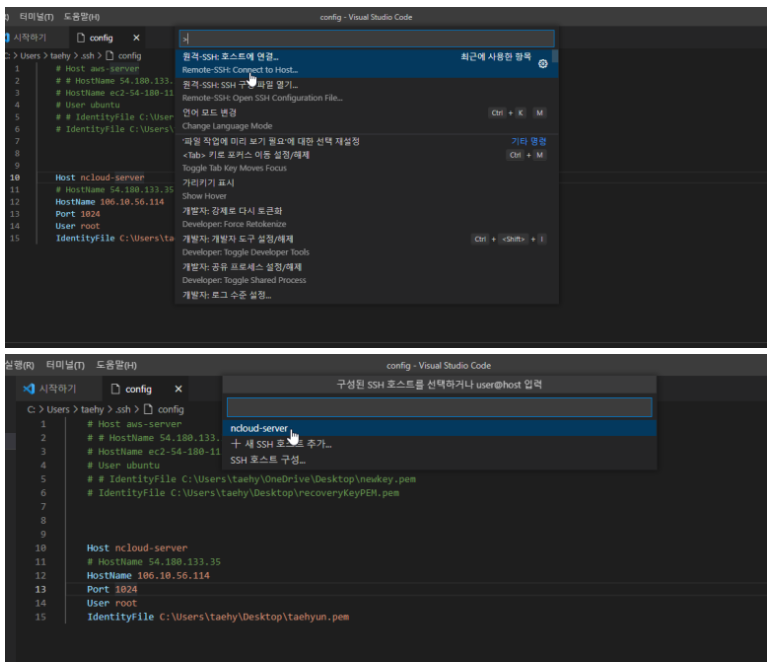Viewport: 778px width, 672px height.
Task: Open 터미널(T) menu in the bottom window
Action: [x=65, y=365]
